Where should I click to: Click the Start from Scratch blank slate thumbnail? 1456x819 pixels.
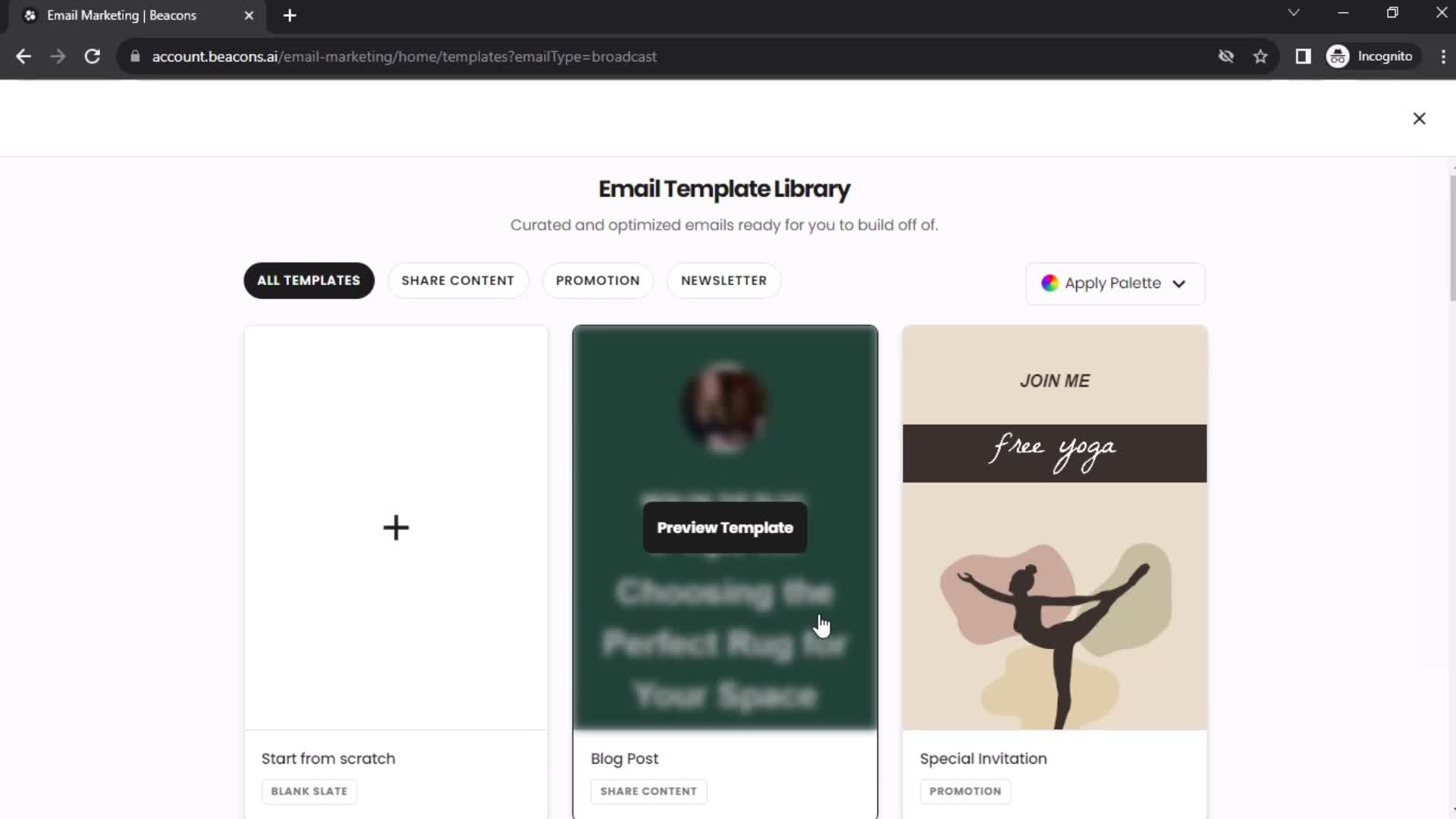click(396, 527)
